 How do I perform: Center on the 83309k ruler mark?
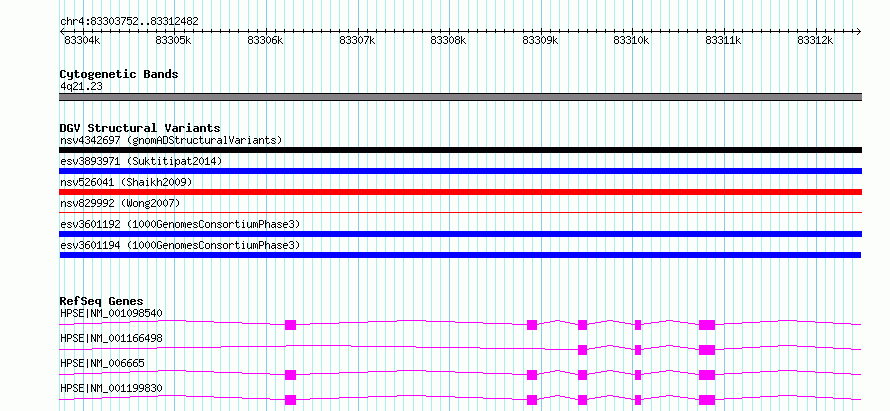(541, 40)
